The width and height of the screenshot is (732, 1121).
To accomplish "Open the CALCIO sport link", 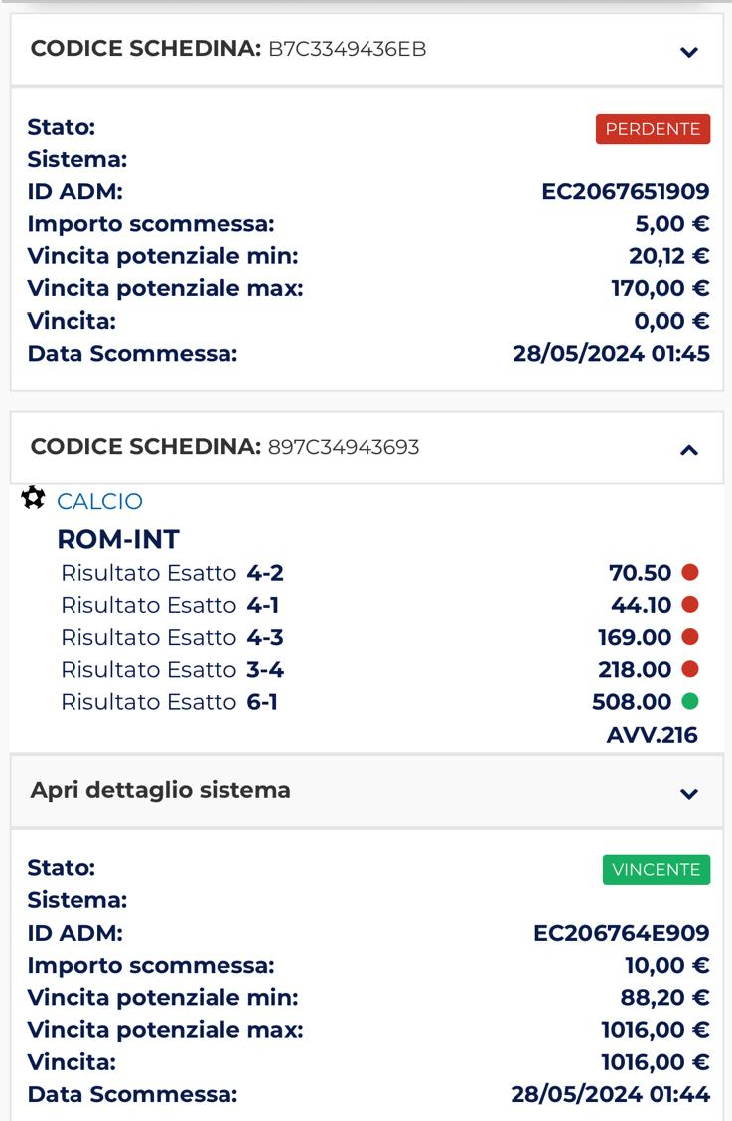I will click(100, 501).
